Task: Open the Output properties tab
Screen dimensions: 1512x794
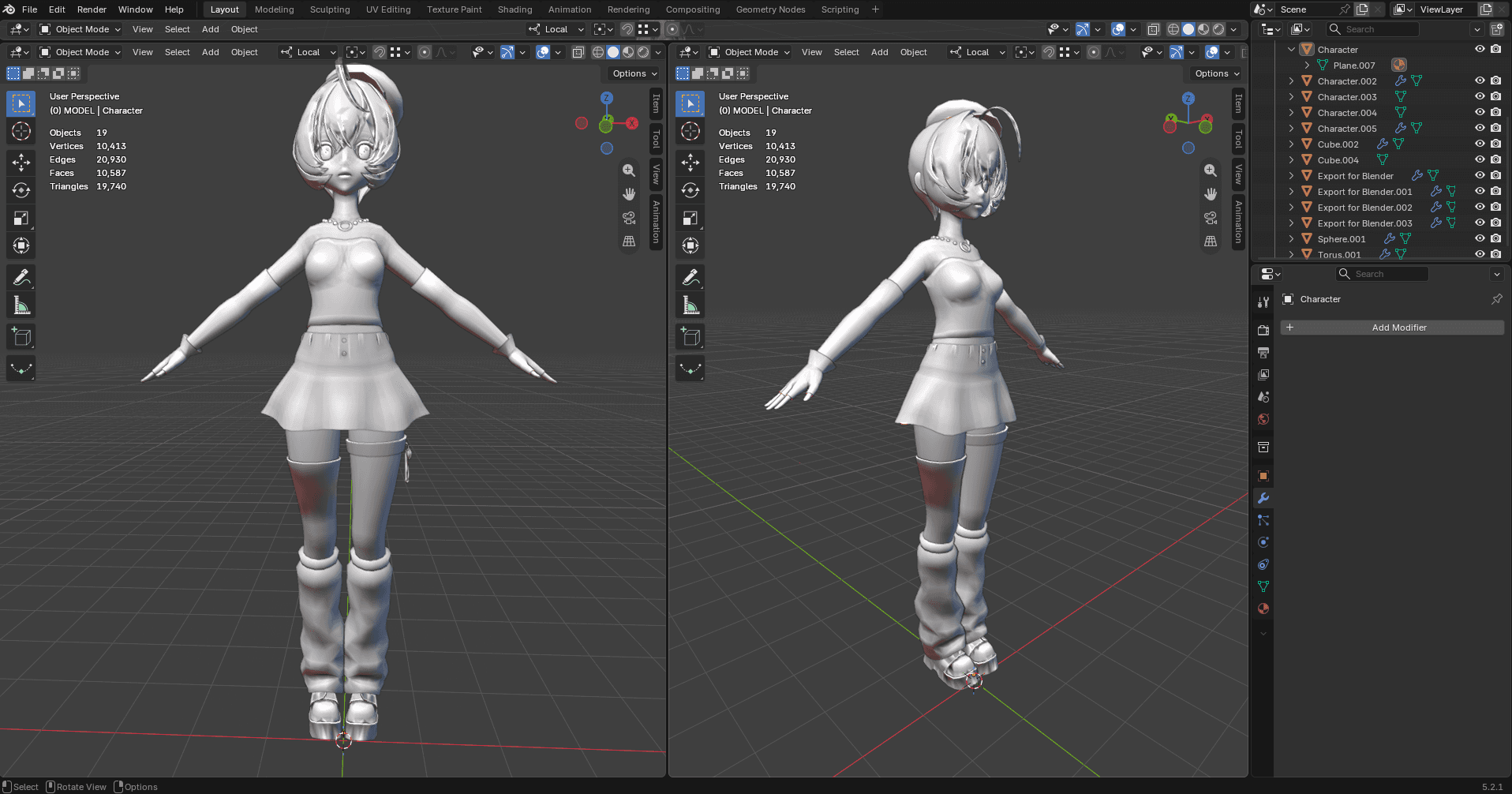Action: [1263, 352]
